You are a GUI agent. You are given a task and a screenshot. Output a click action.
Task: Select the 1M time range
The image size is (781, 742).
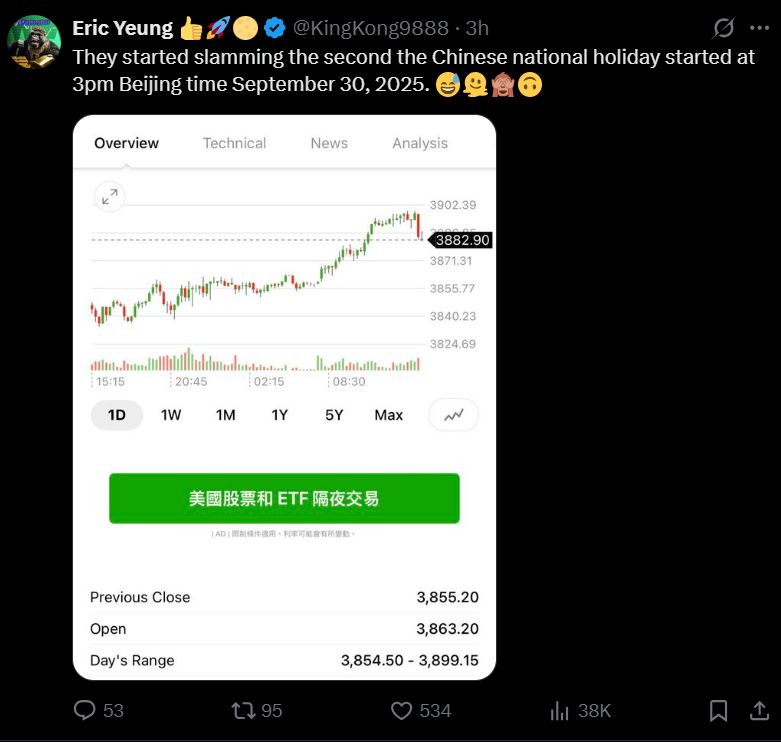[225, 414]
